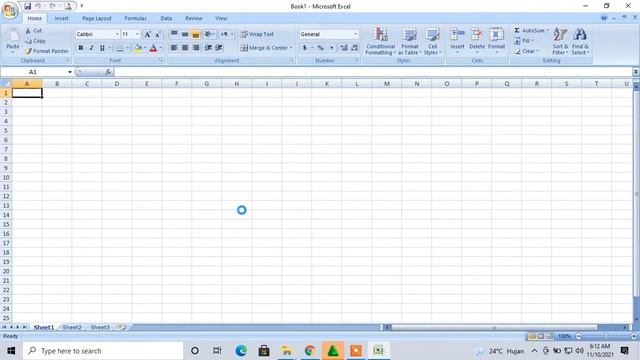Open the General number format dropdown

[x=356, y=34]
